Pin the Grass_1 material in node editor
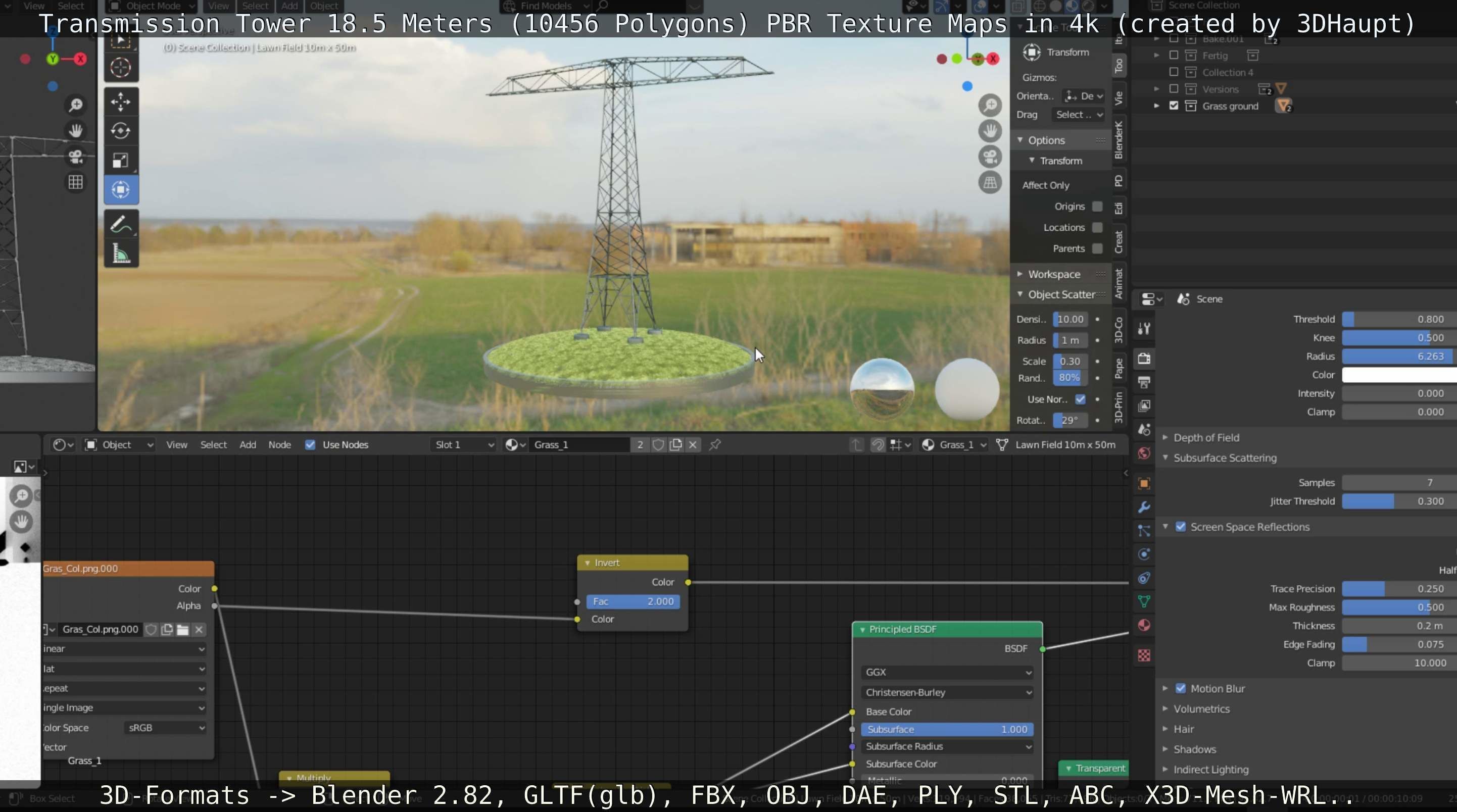Viewport: 1457px width, 812px height. point(715,444)
